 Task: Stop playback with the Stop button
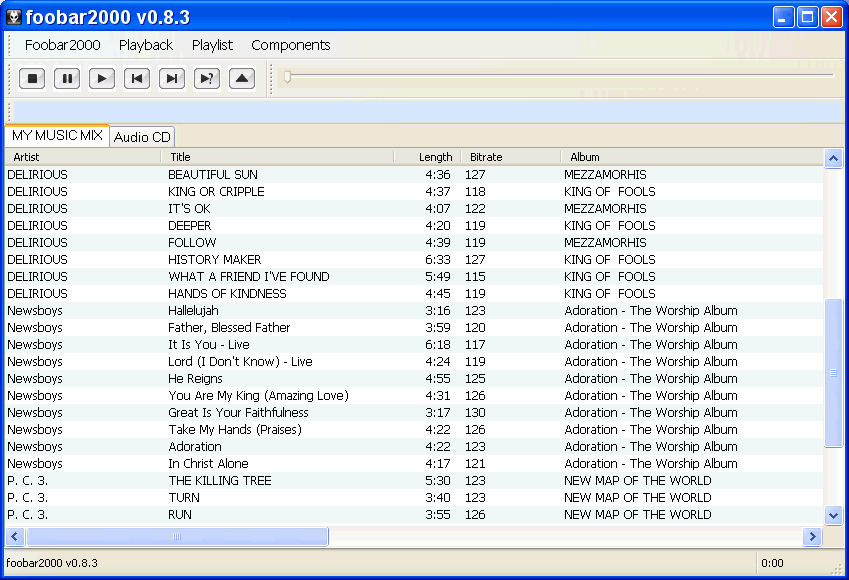click(x=32, y=79)
